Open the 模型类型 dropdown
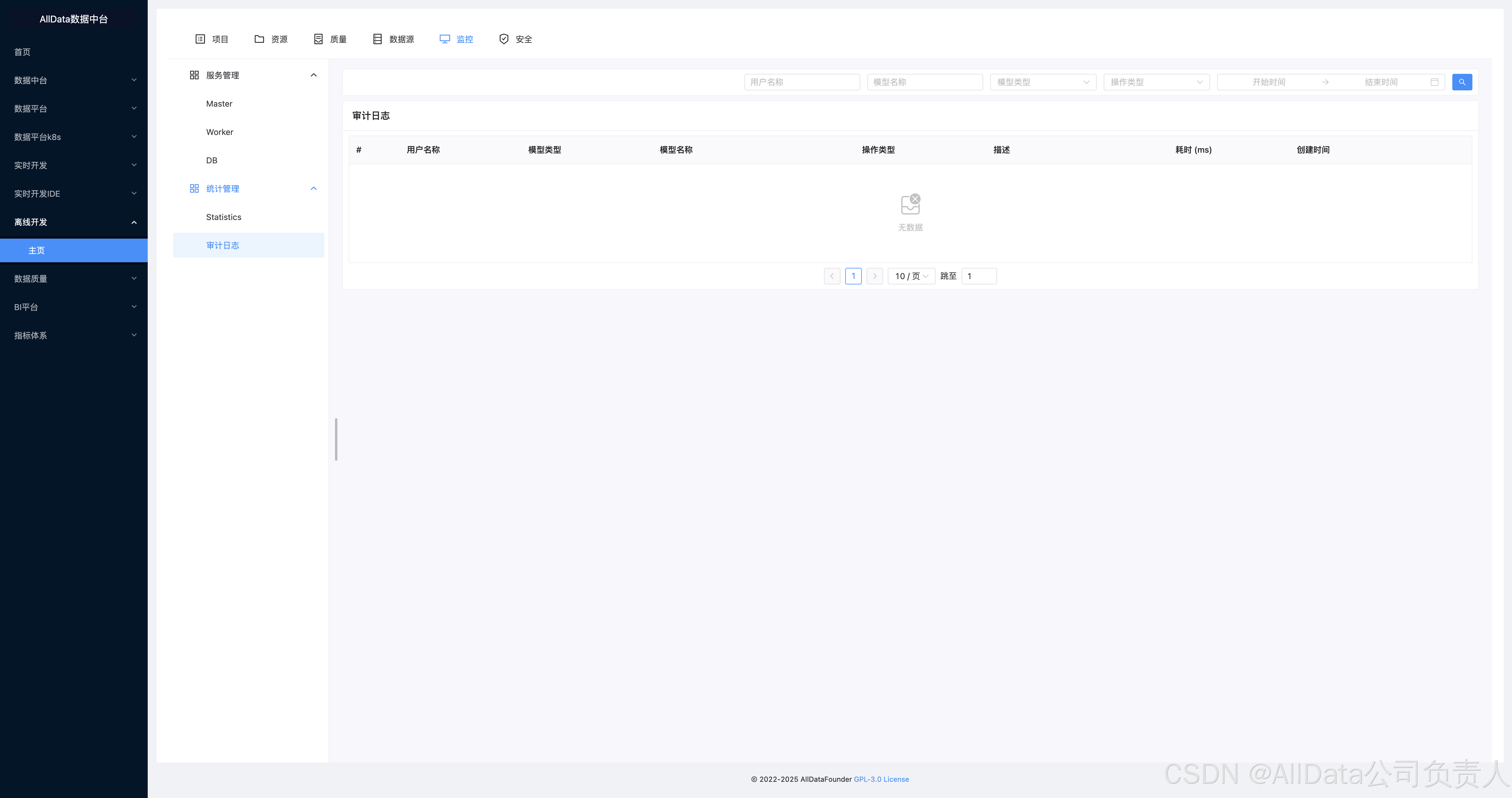 click(1043, 82)
